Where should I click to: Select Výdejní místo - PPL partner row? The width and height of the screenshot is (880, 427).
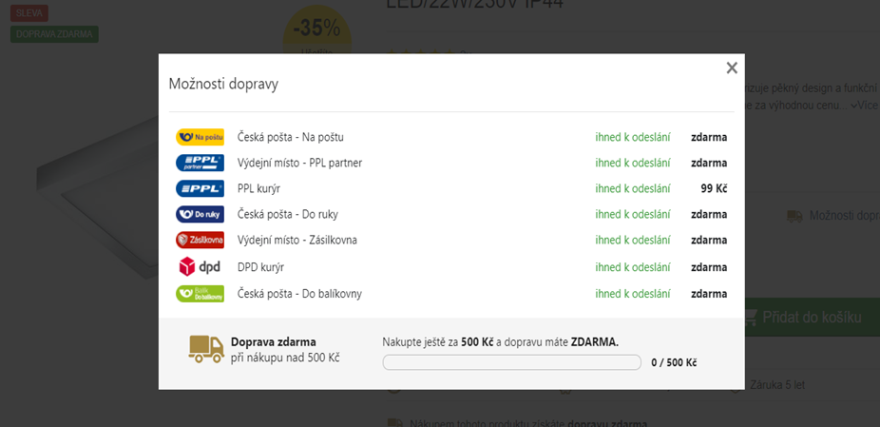point(451,163)
